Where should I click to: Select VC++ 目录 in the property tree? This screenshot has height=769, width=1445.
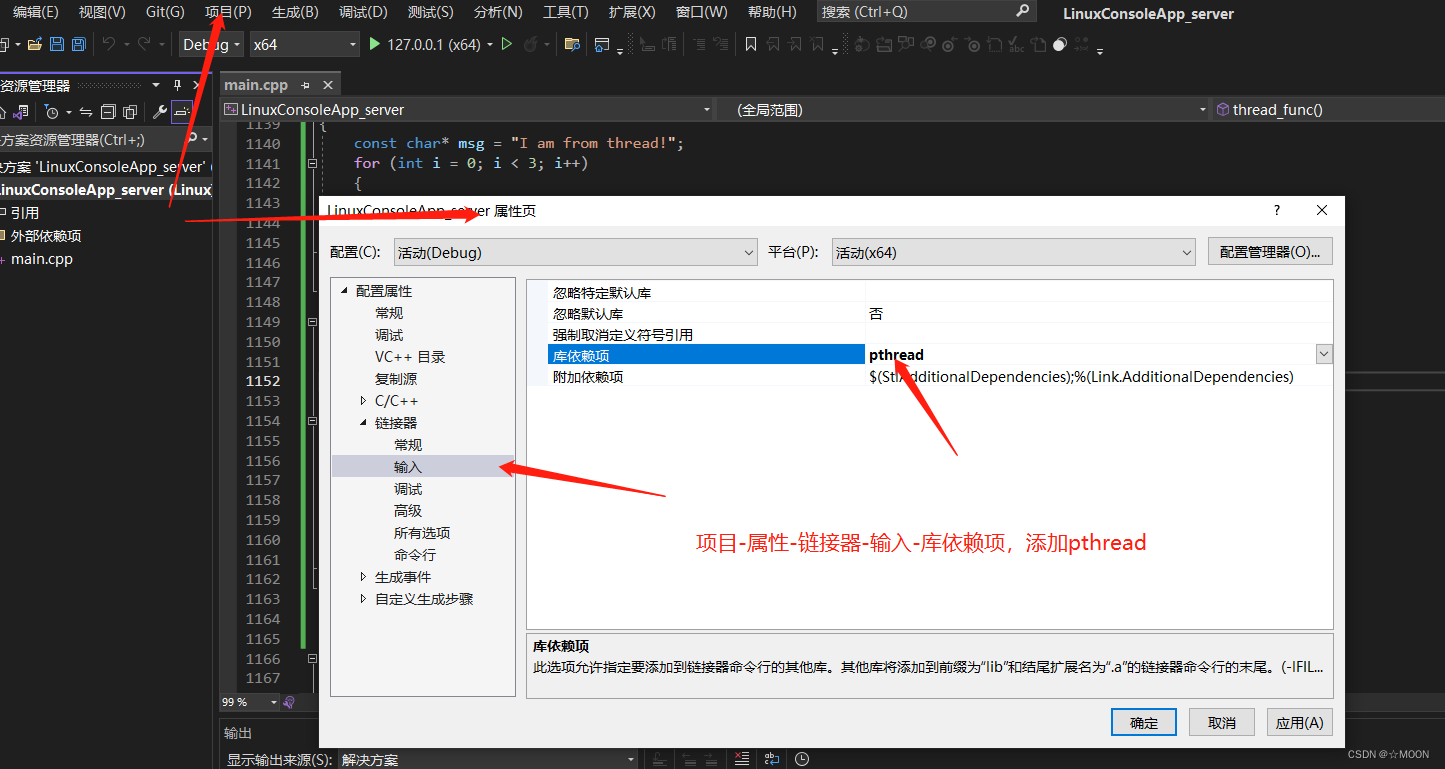pyautogui.click(x=410, y=357)
